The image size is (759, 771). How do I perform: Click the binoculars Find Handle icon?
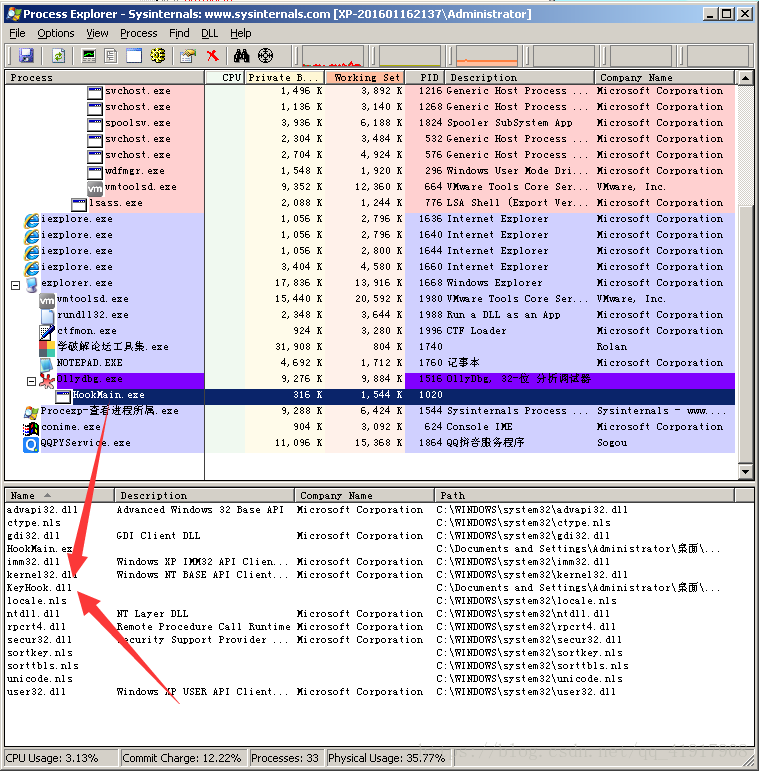click(241, 56)
